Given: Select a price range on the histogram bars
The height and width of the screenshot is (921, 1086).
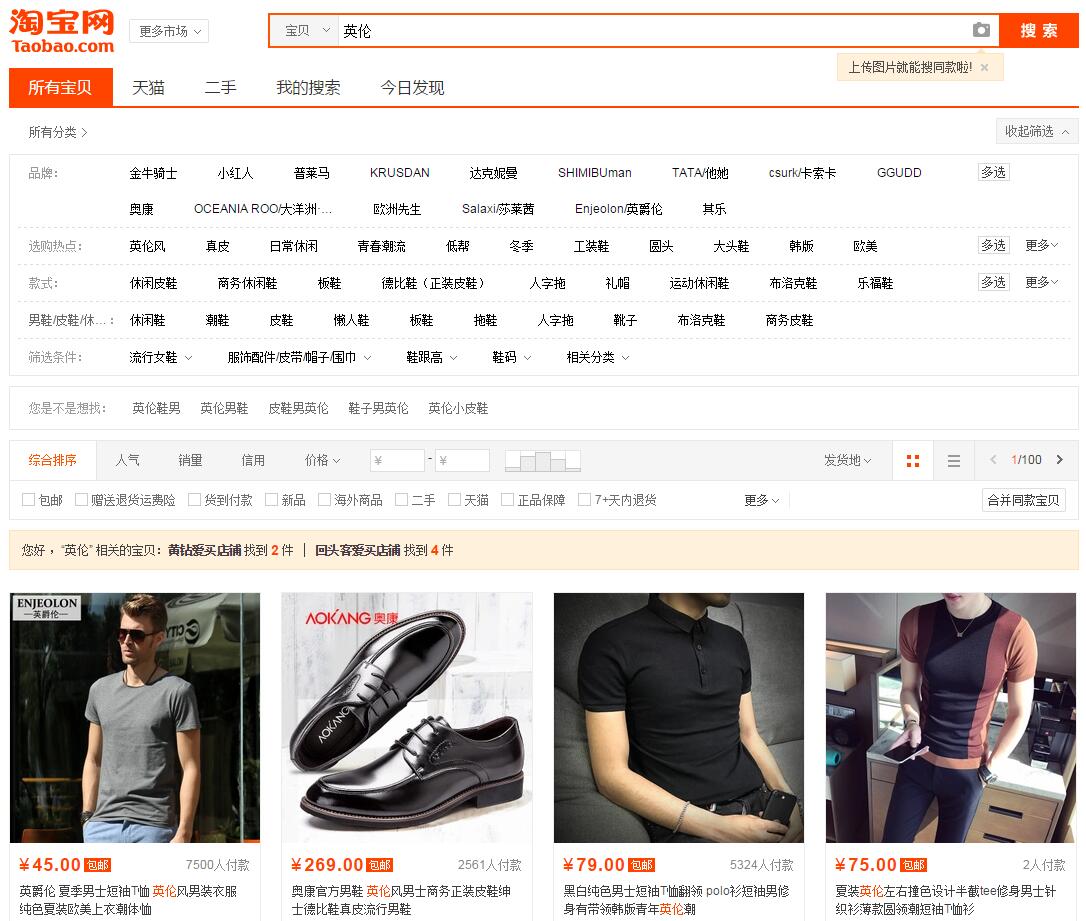Looking at the screenshot, I should coord(542,460).
